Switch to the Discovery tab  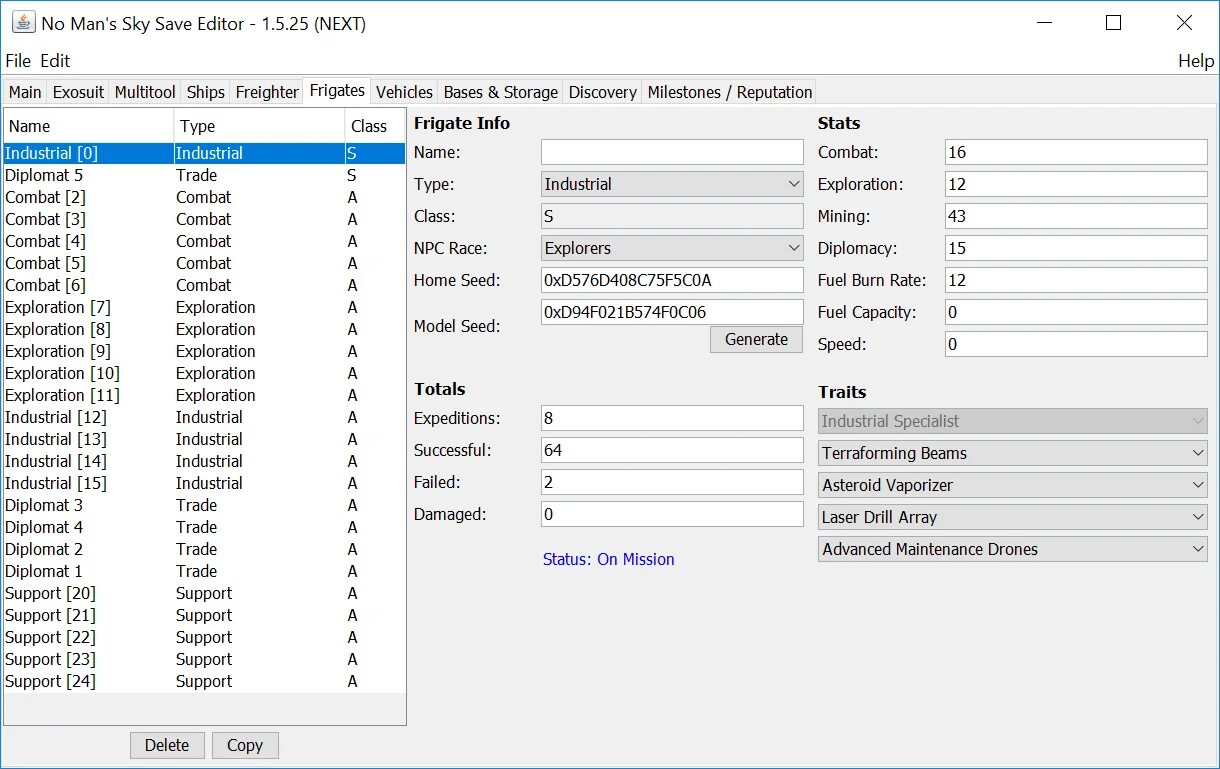(602, 92)
